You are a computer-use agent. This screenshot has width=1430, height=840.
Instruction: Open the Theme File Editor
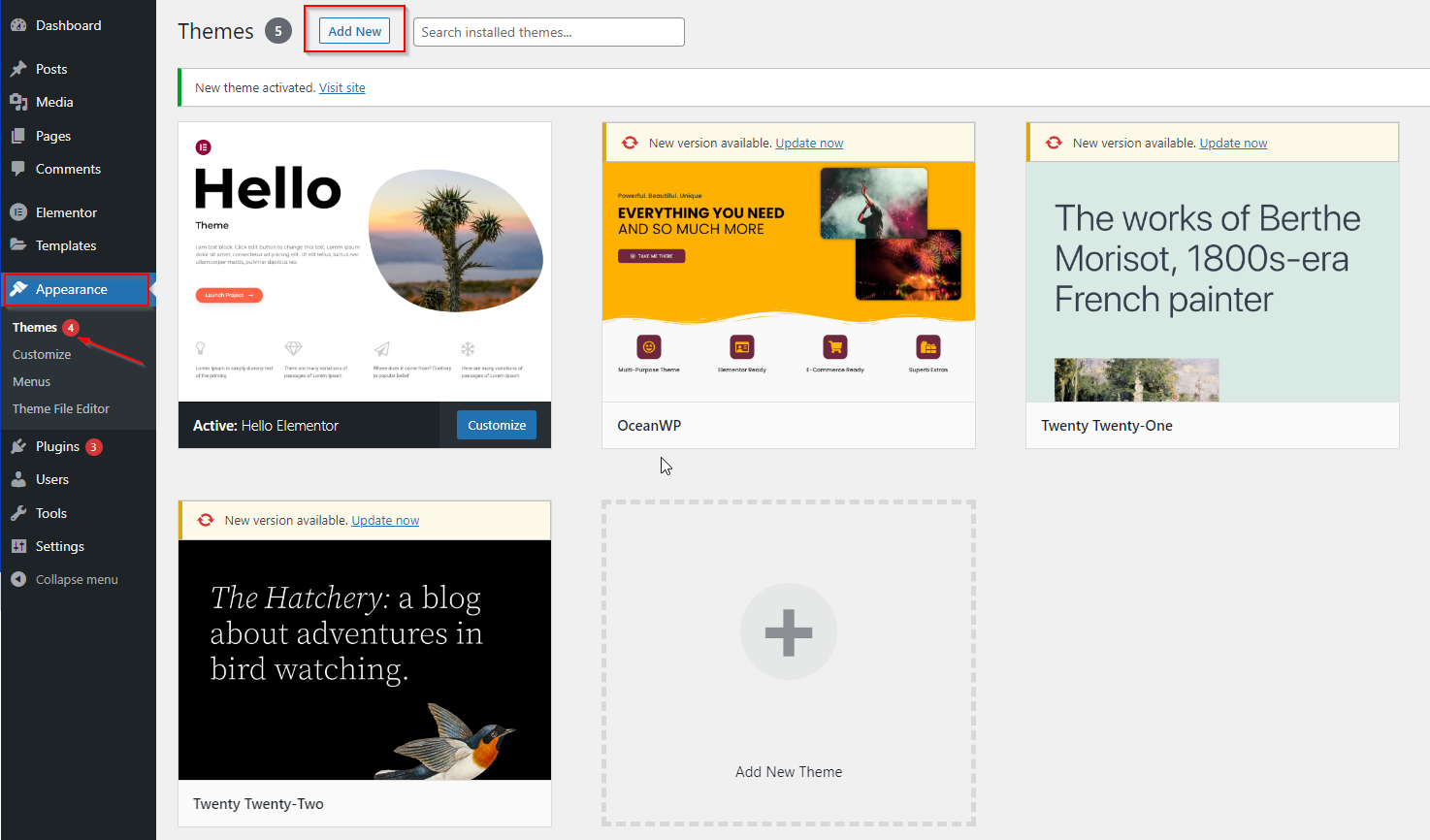[x=61, y=409]
